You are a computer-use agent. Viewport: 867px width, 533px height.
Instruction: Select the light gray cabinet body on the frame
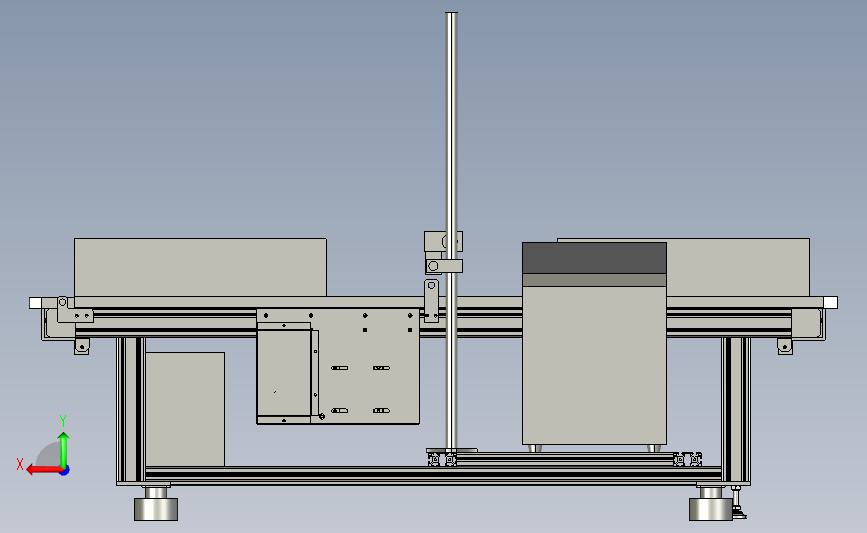coord(594,365)
